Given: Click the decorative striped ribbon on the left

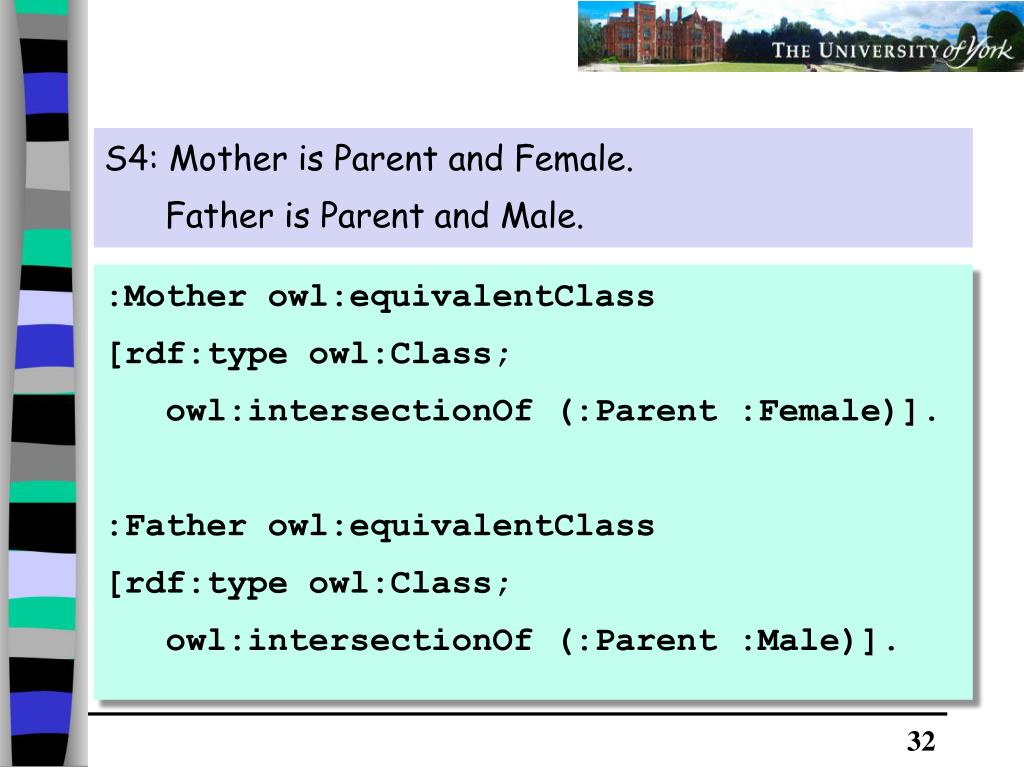Looking at the screenshot, I should pos(43,384).
